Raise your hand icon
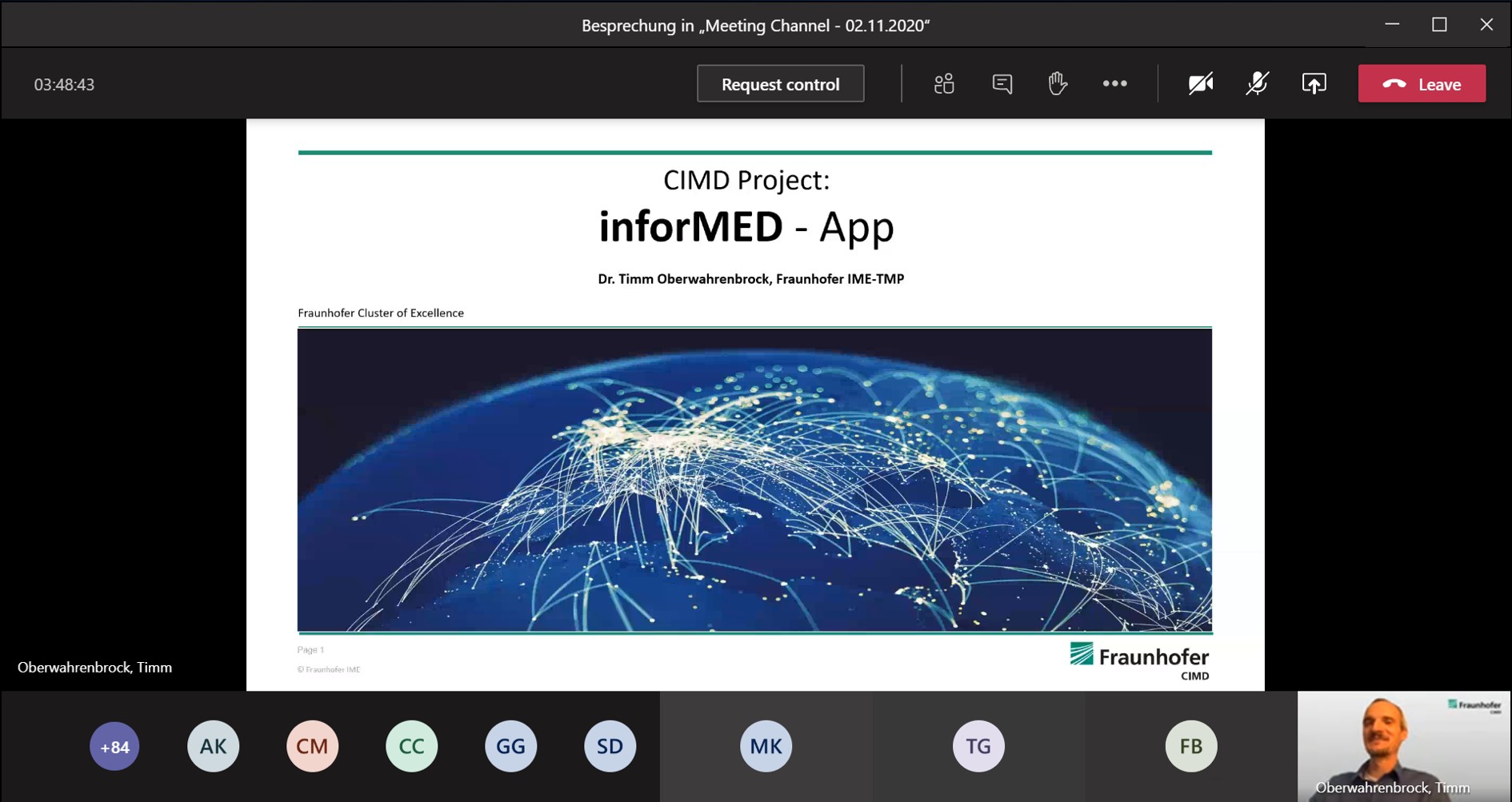The height and width of the screenshot is (802, 1512). tap(1058, 83)
